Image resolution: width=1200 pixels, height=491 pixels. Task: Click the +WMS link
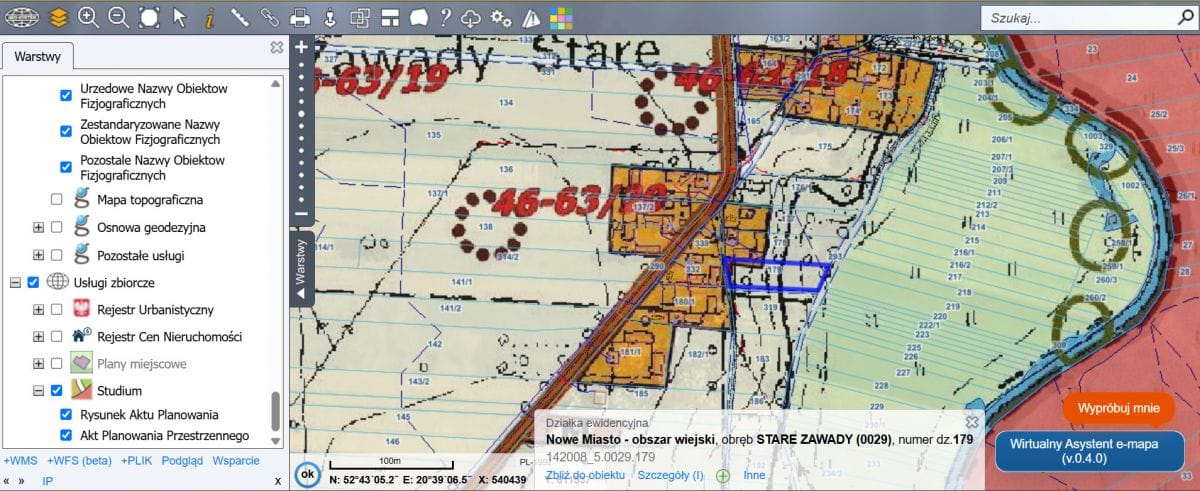click(20, 461)
